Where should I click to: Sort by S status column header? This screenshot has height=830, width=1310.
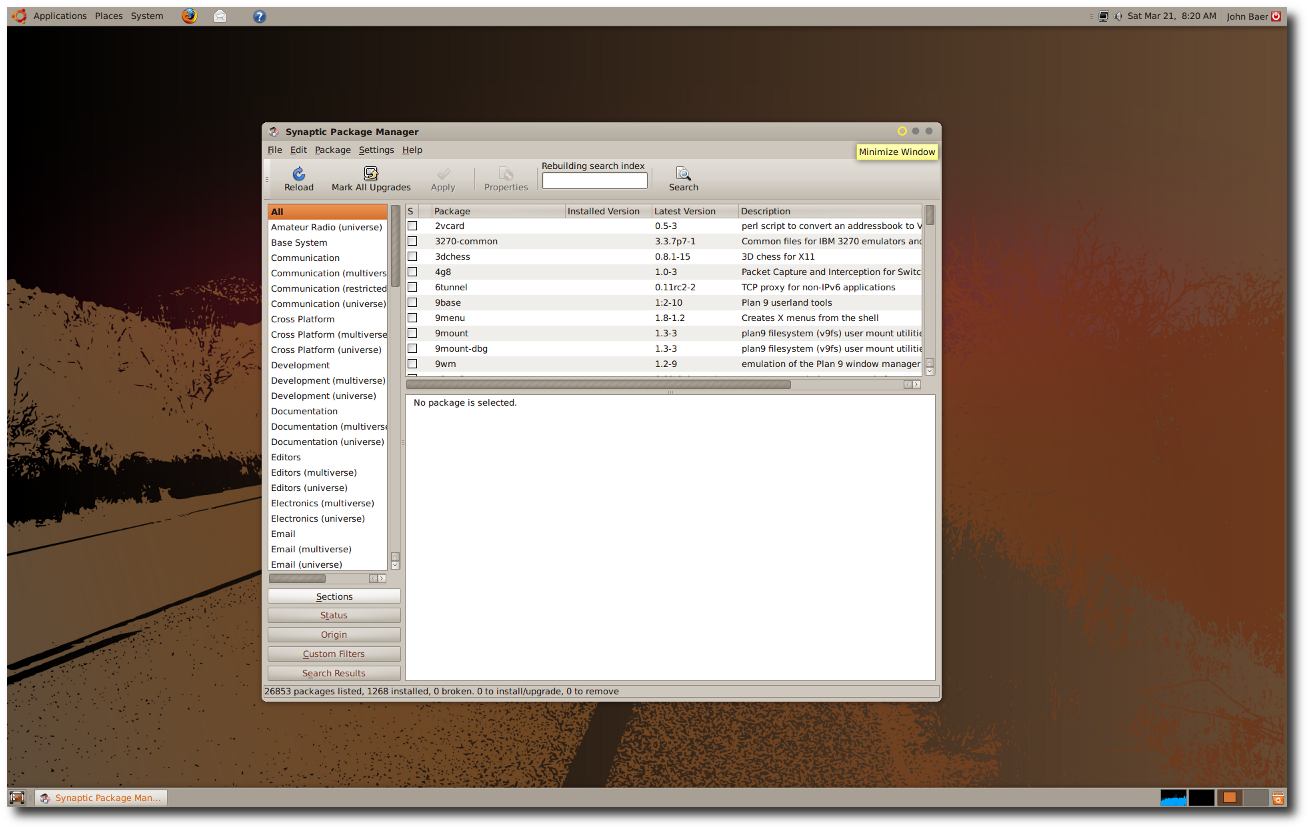tap(412, 211)
